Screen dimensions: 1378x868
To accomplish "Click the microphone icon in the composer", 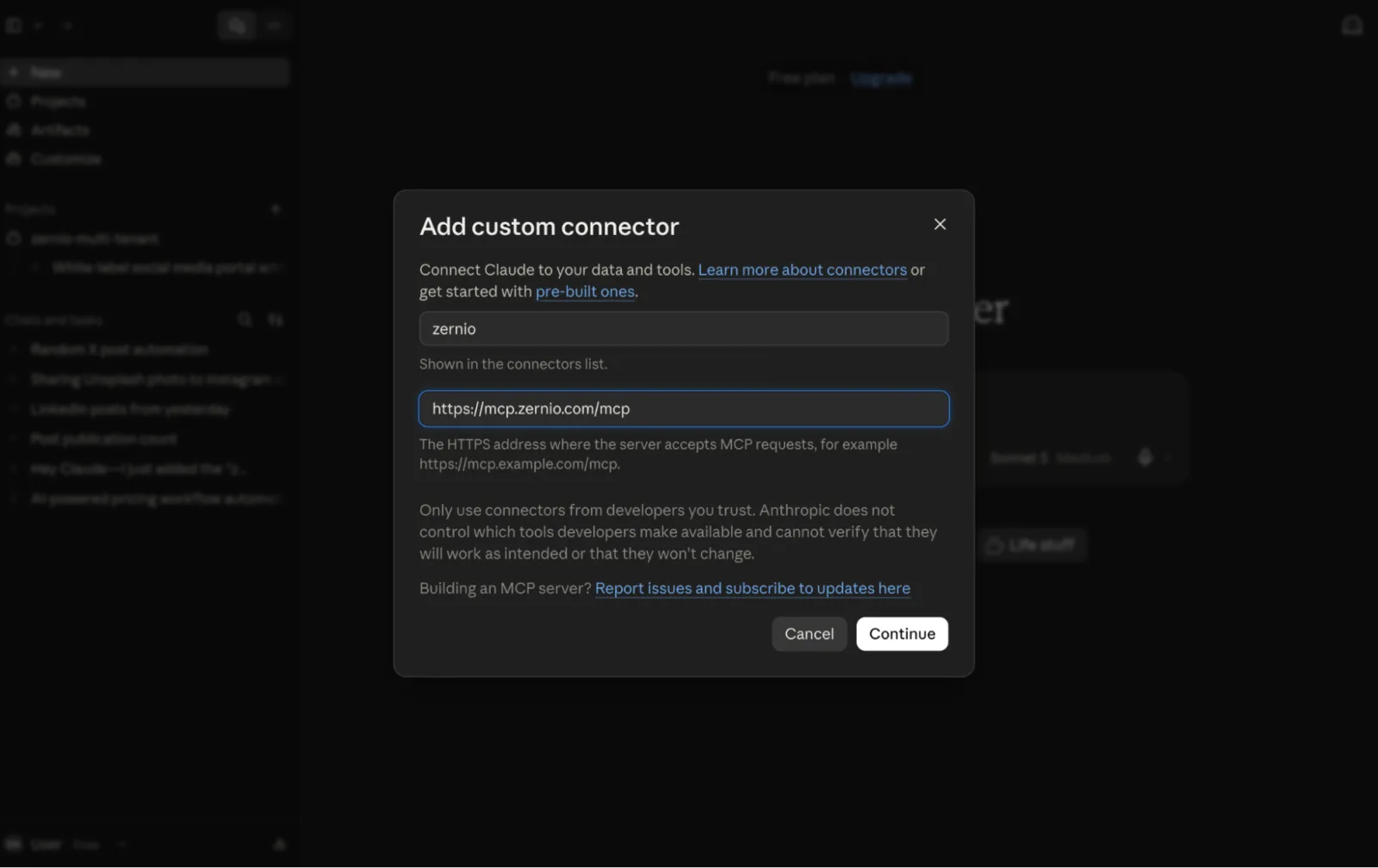I will tap(1145, 457).
